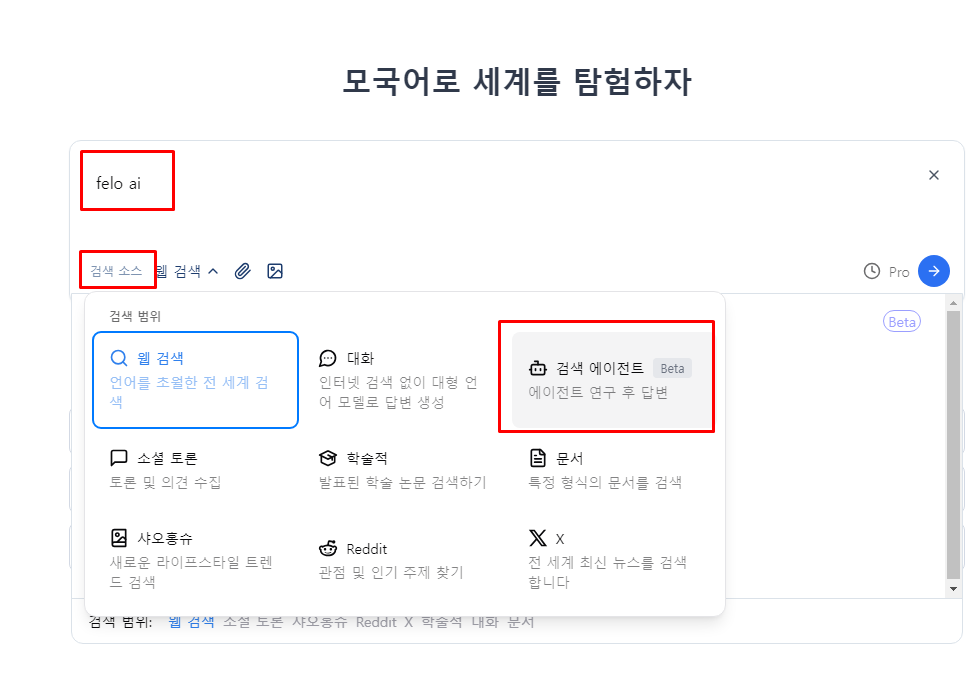Select the 대화 chat scope option
This screenshot has height=681, width=972.
[x=404, y=380]
